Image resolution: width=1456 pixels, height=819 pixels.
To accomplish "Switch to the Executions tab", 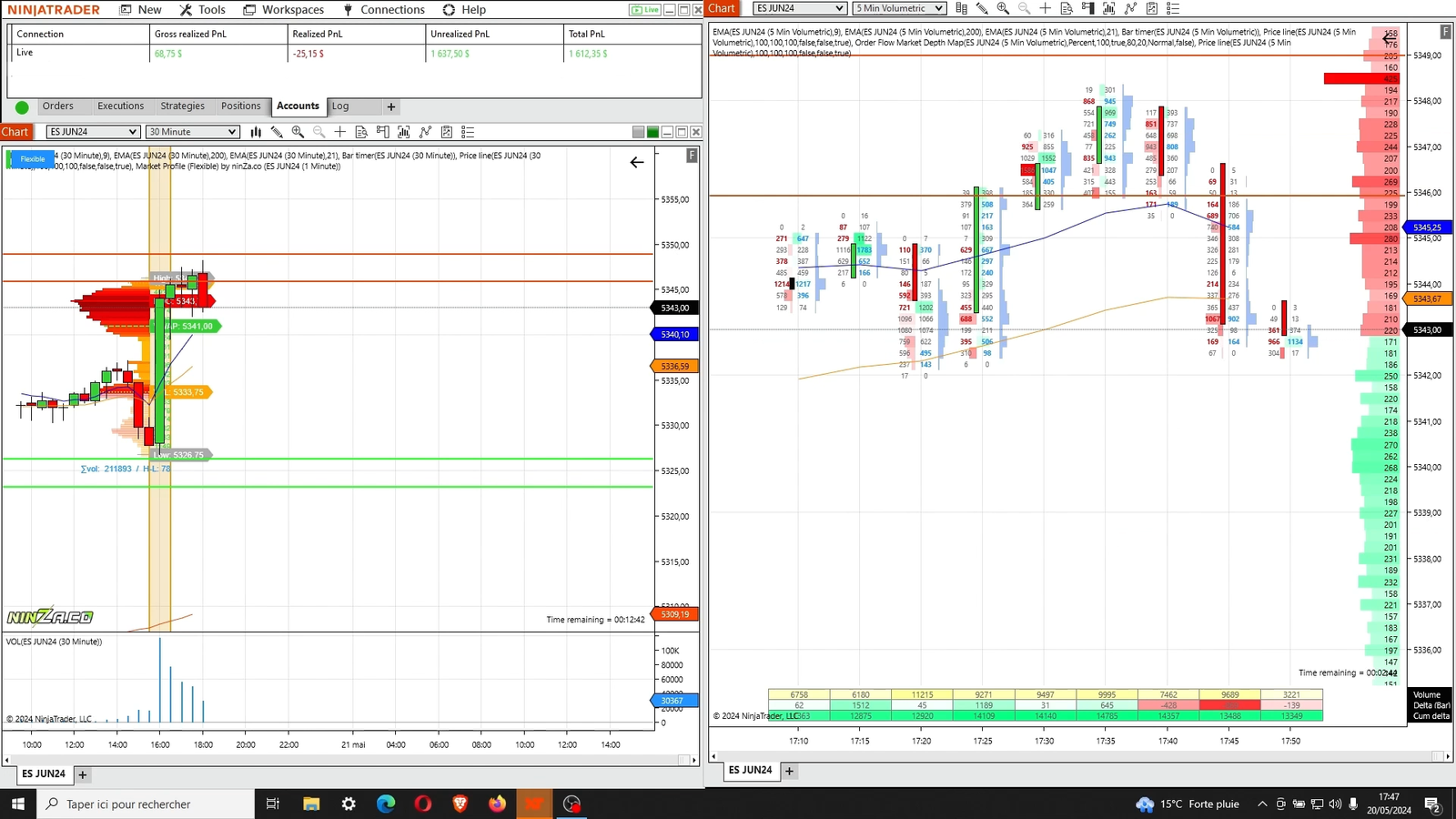I will click(x=120, y=106).
